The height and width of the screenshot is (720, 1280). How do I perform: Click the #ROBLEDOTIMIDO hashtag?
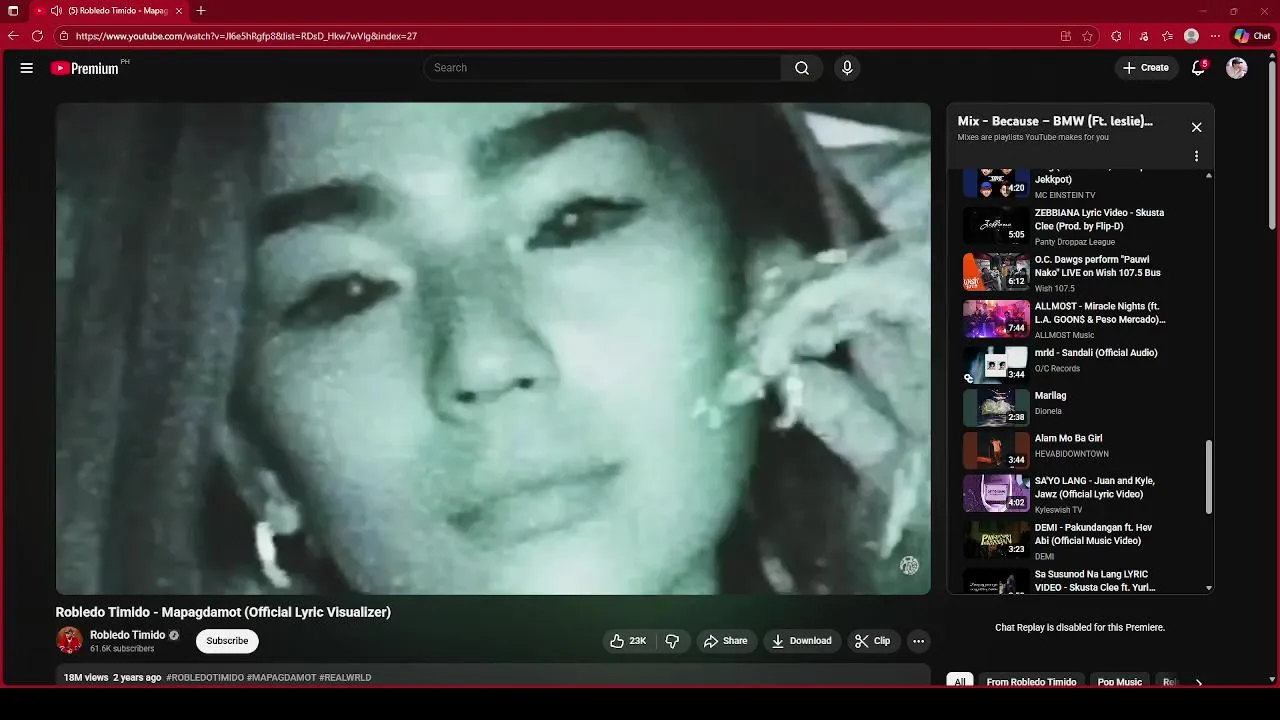(205, 678)
